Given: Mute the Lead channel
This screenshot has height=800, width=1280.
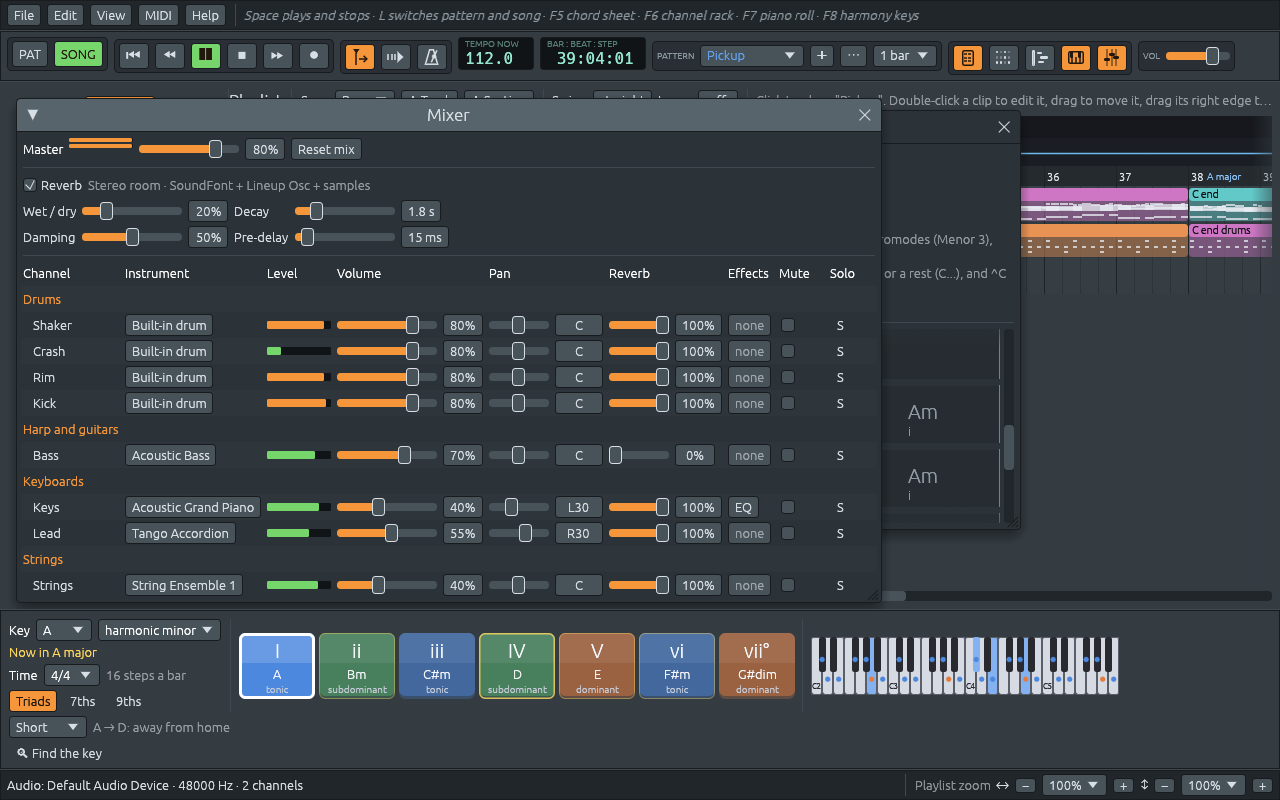Looking at the screenshot, I should pyautogui.click(x=788, y=533).
